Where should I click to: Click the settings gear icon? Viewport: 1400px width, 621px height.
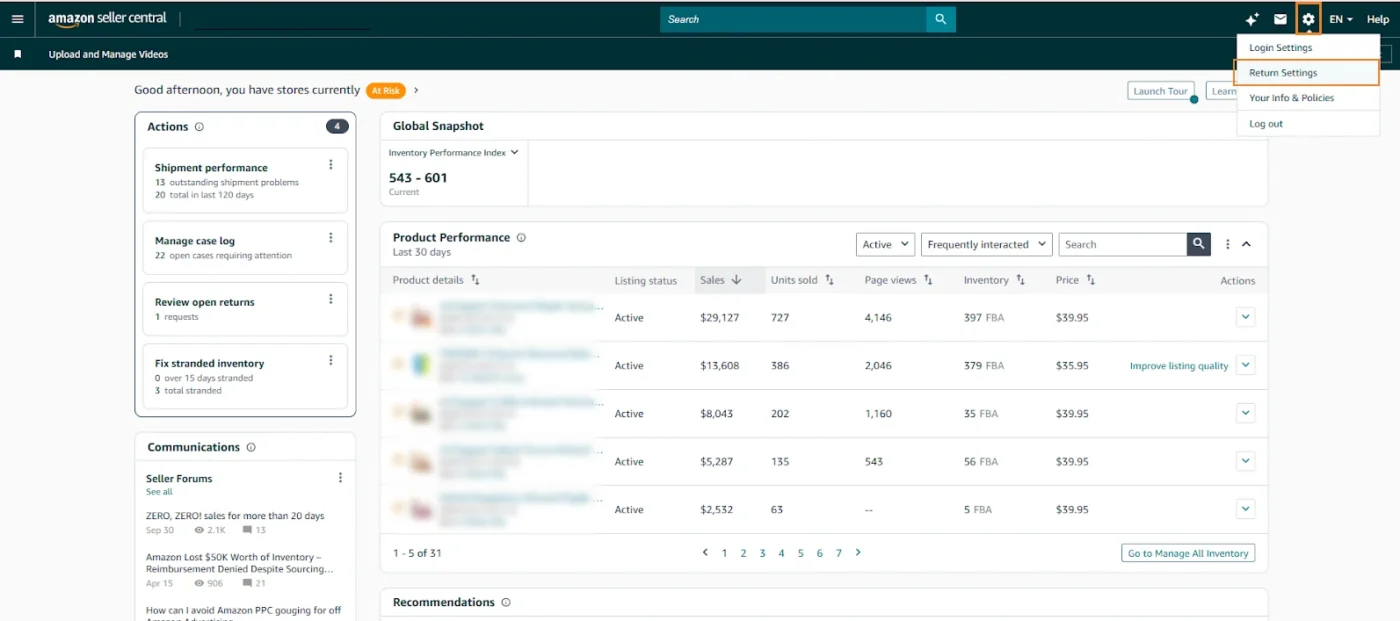[x=1308, y=19]
